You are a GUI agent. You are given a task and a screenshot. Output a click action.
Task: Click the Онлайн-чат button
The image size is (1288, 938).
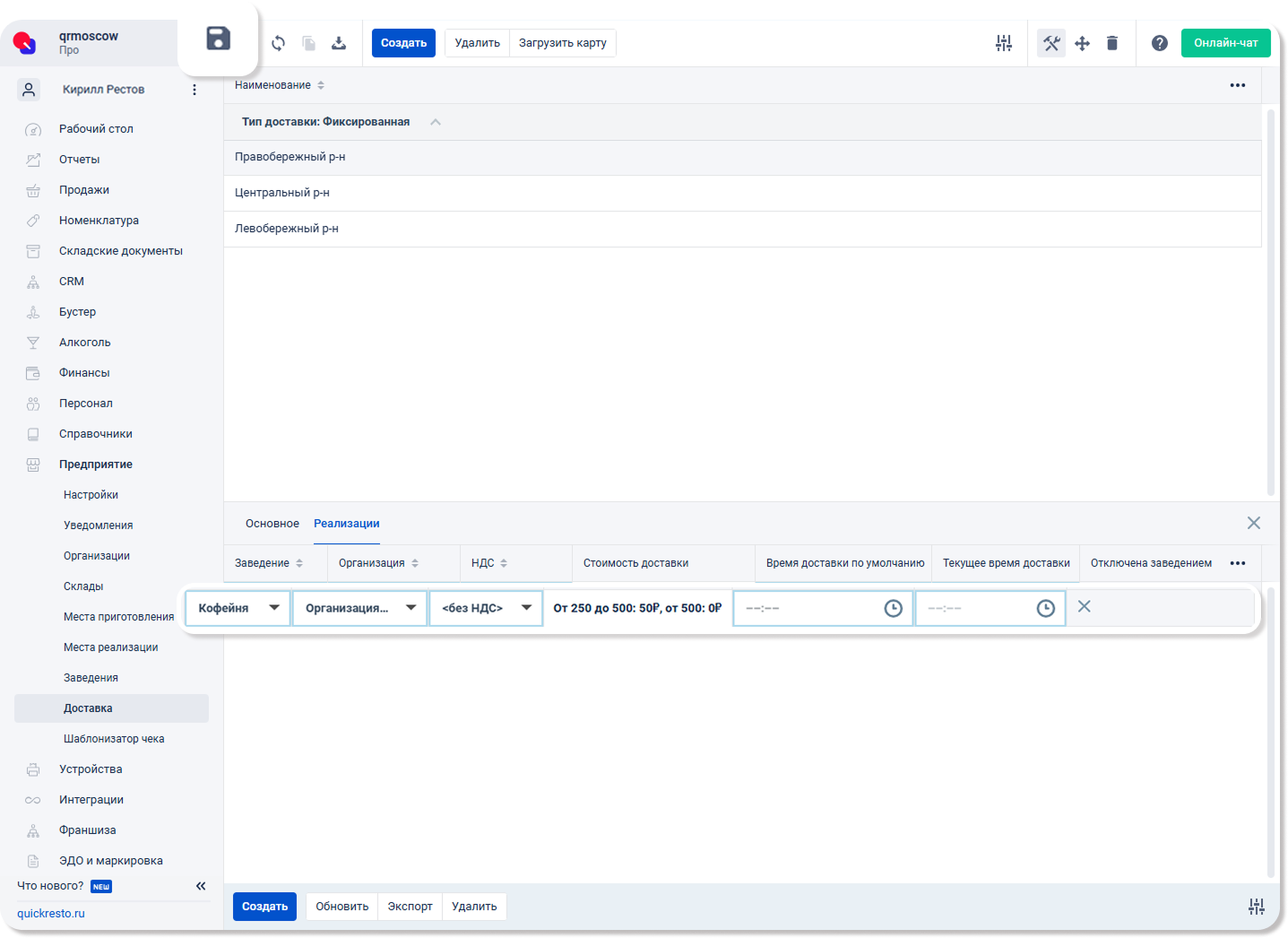1225,43
